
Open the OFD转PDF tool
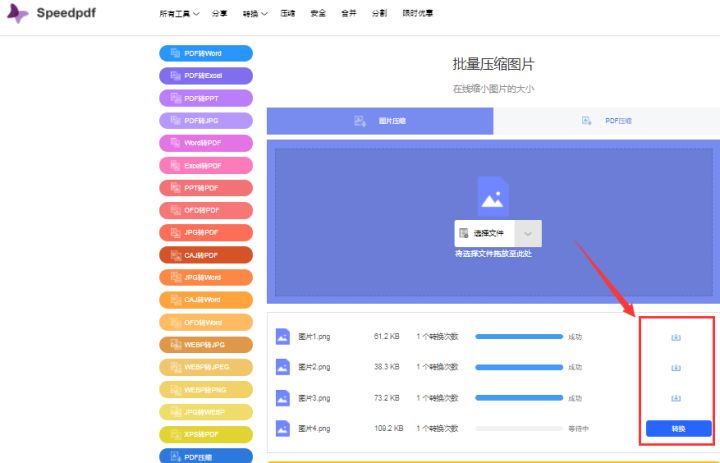click(x=206, y=210)
